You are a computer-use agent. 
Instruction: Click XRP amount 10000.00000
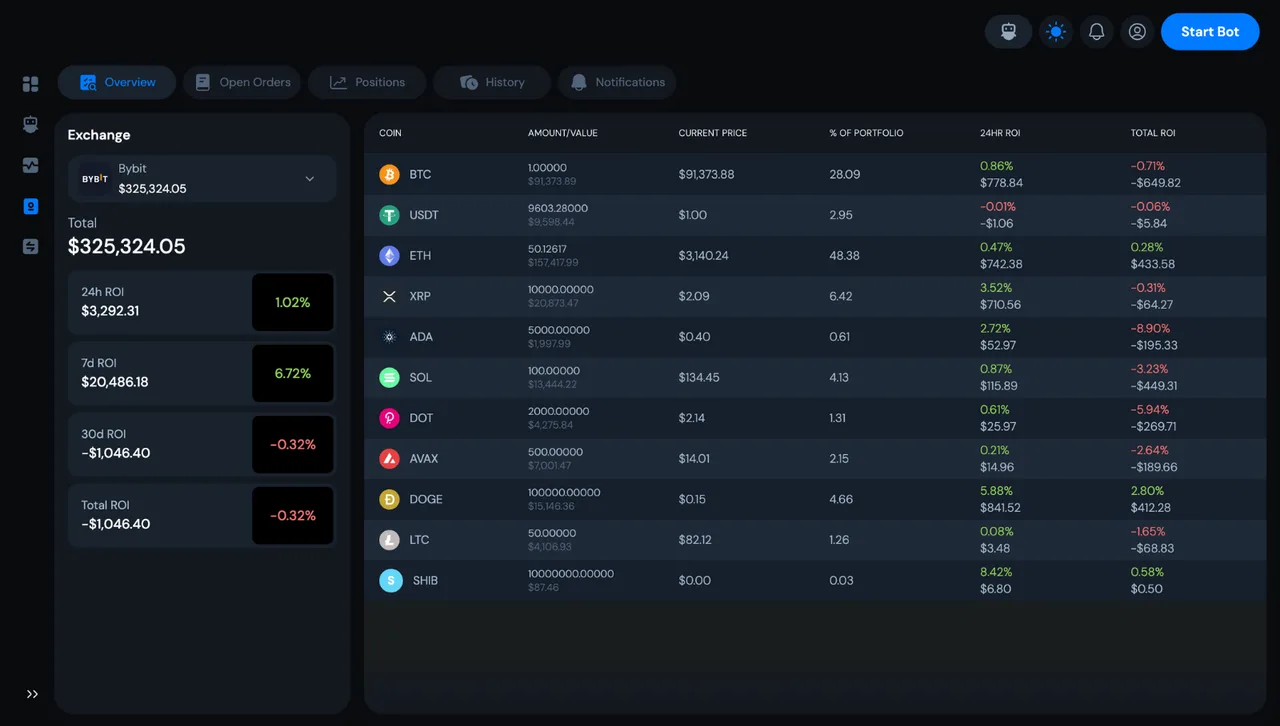tap(561, 289)
